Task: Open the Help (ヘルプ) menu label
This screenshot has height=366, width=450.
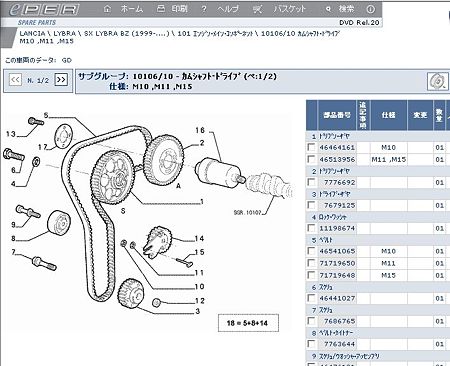Action: [x=228, y=9]
